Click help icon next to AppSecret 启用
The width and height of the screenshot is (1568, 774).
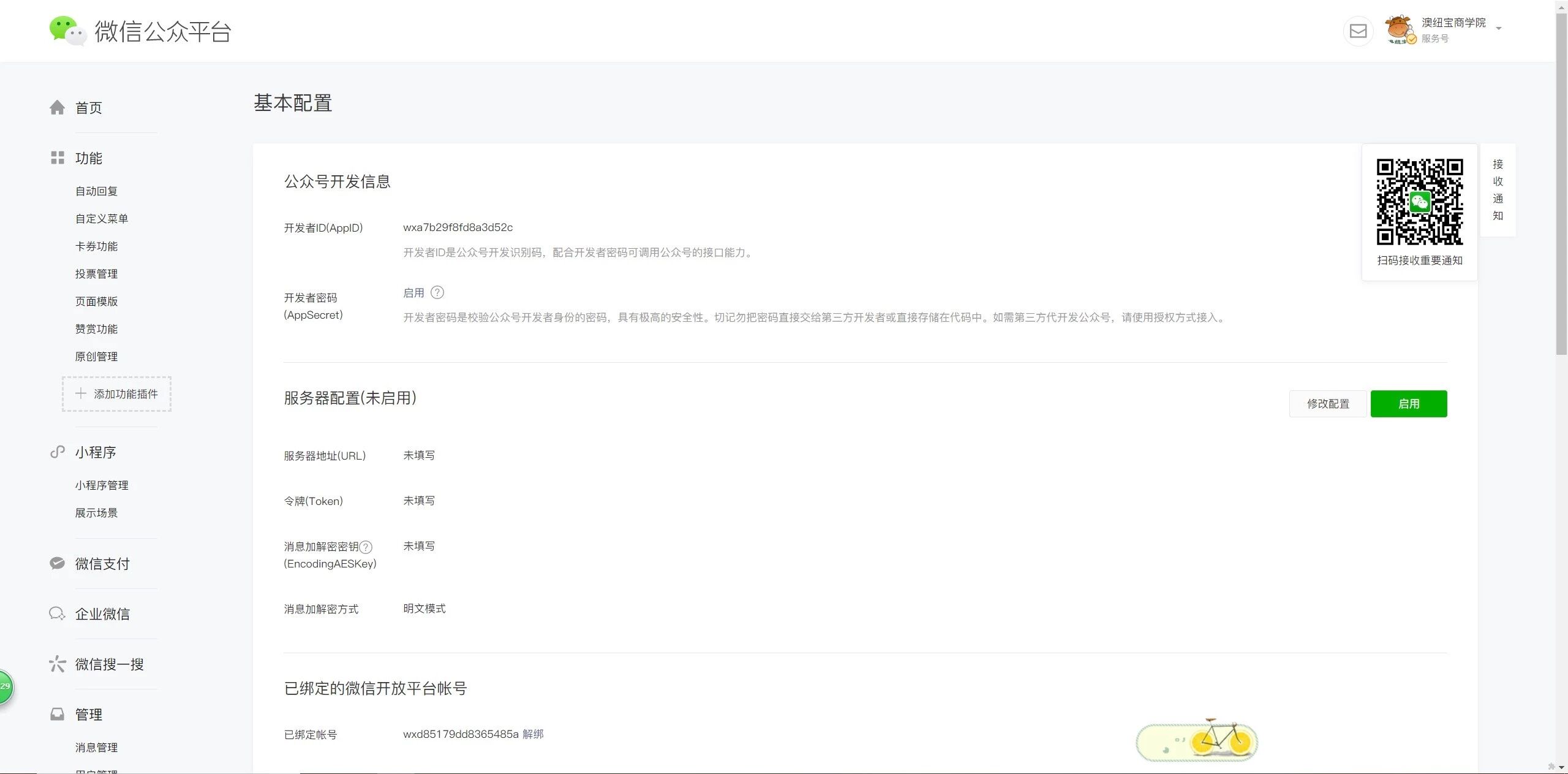pyautogui.click(x=437, y=293)
